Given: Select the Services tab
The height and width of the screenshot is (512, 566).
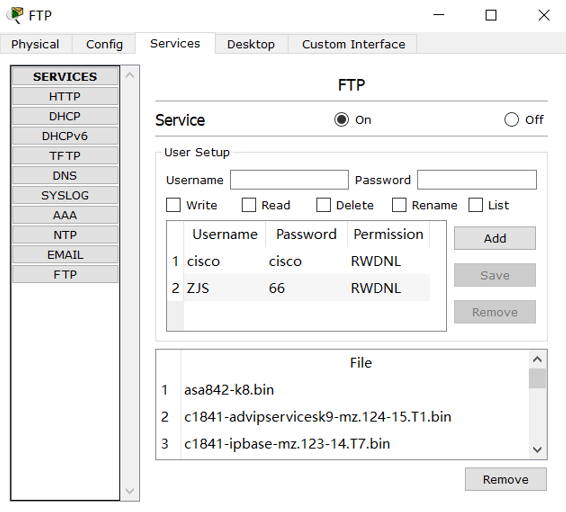Looking at the screenshot, I should point(175,43).
